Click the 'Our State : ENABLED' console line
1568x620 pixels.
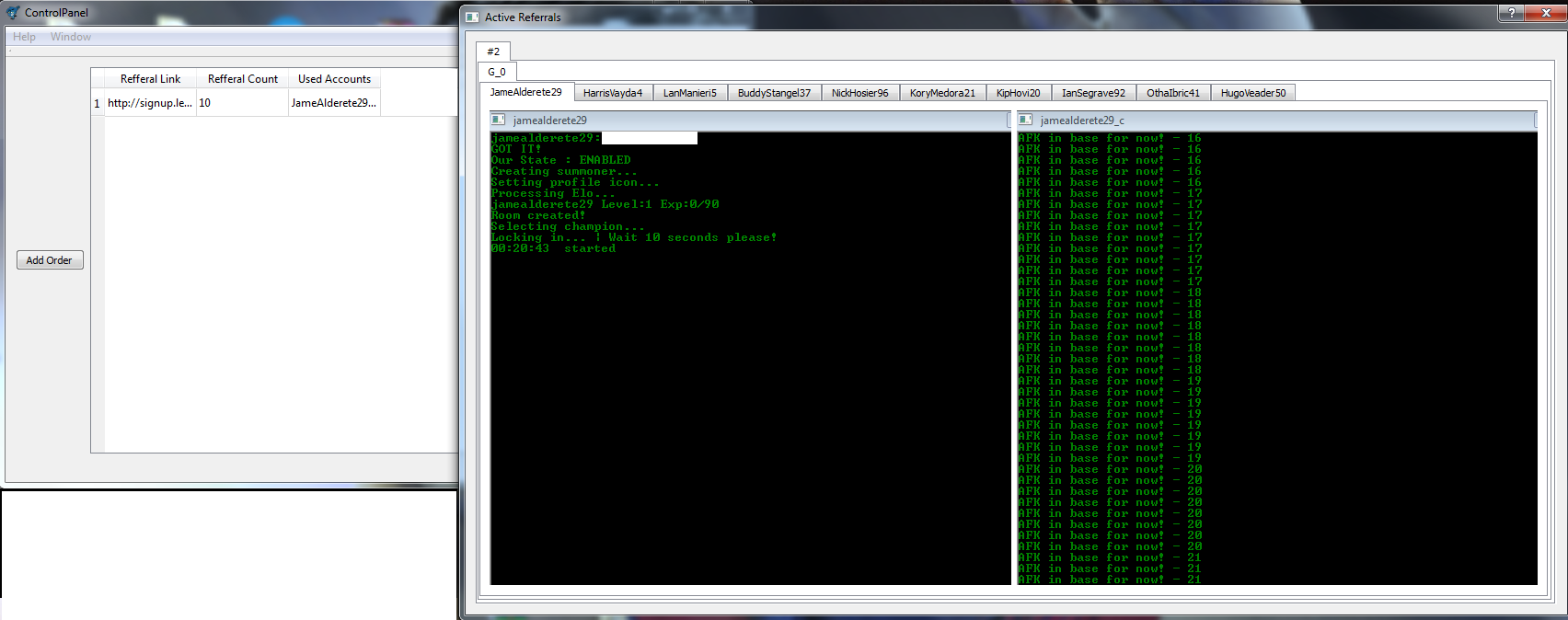click(561, 160)
